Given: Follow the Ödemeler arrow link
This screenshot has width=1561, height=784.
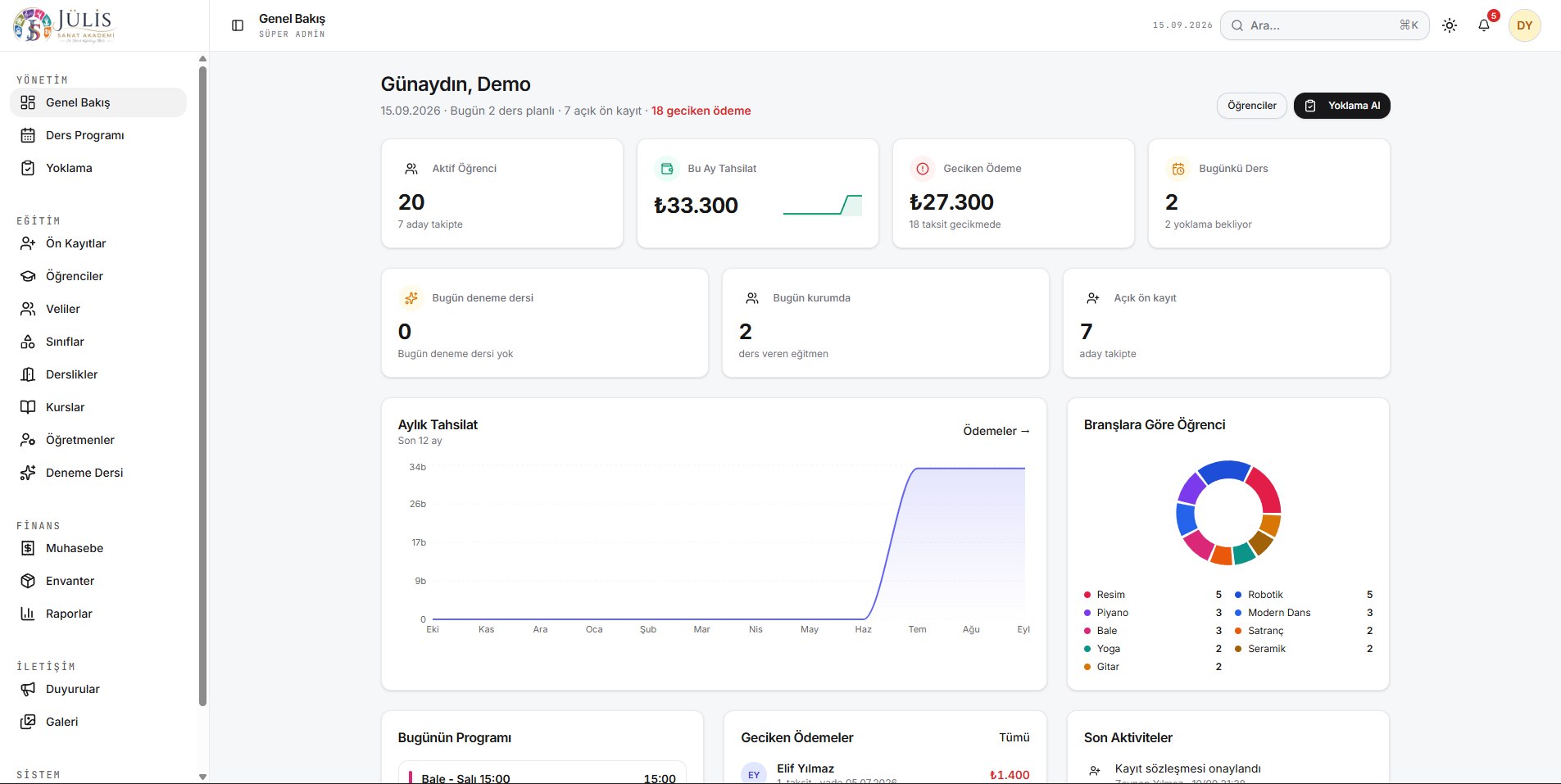Looking at the screenshot, I should pyautogui.click(x=996, y=431).
